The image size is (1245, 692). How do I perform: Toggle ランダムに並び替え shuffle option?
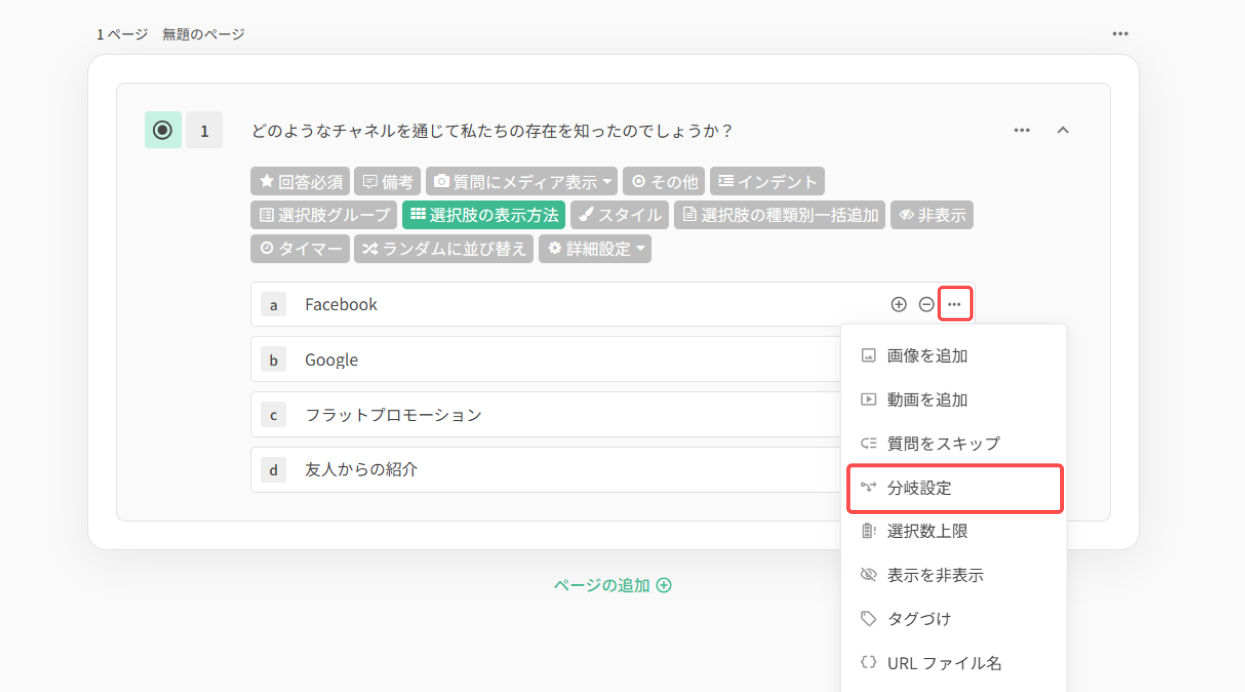pos(444,249)
